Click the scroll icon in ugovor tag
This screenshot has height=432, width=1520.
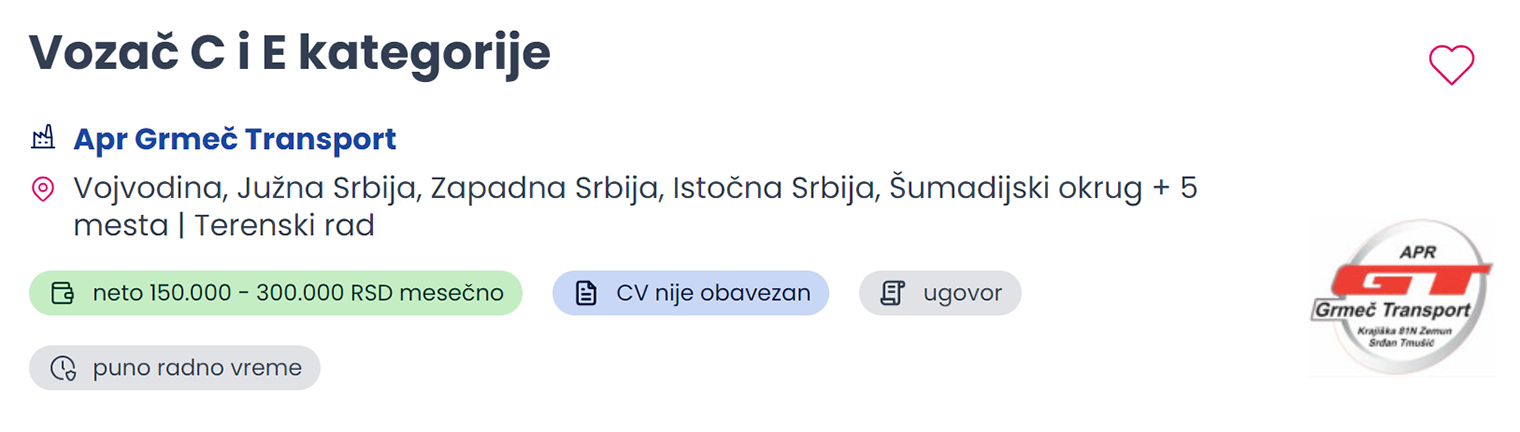point(892,293)
